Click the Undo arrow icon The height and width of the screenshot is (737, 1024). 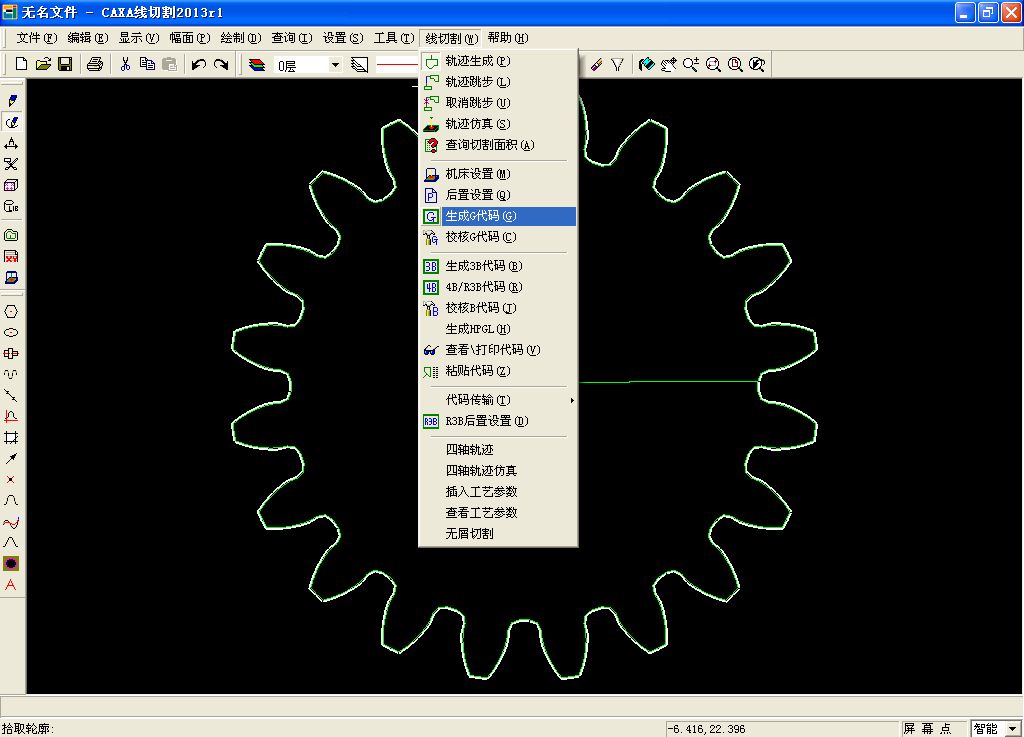(199, 64)
